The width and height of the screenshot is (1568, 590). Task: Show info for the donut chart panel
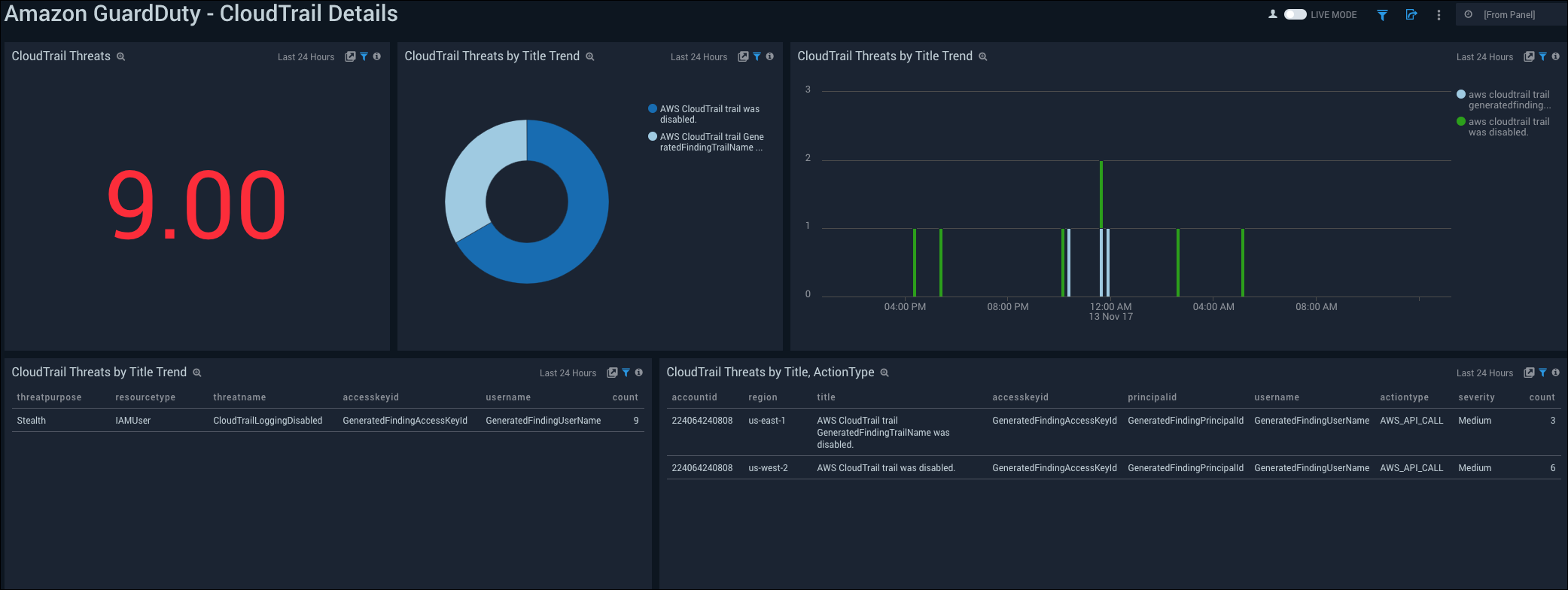point(769,56)
